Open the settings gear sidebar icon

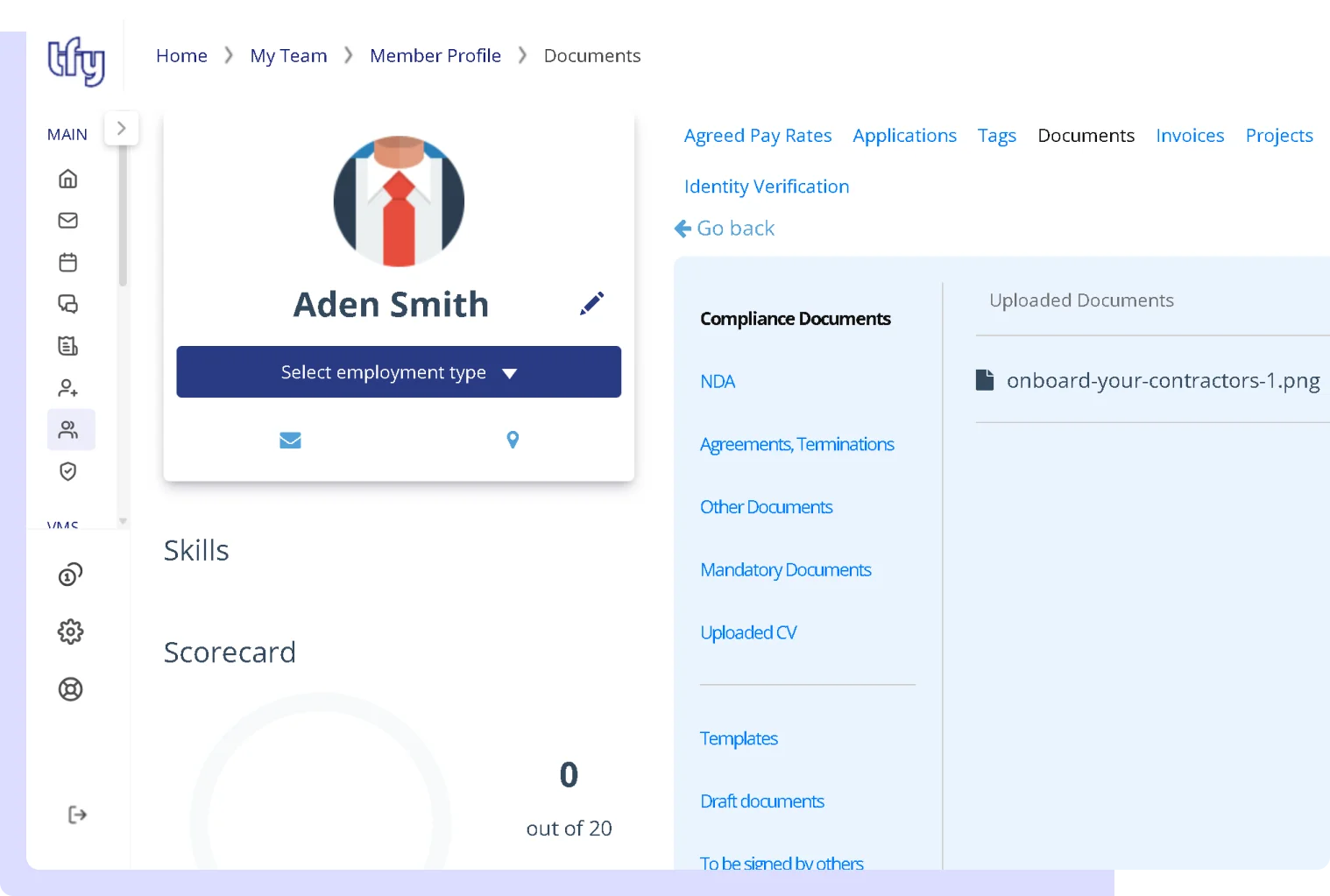[70, 631]
